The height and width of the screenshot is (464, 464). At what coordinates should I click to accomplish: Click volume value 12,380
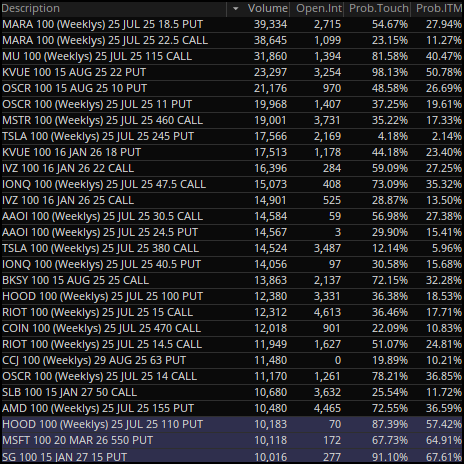click(270, 296)
